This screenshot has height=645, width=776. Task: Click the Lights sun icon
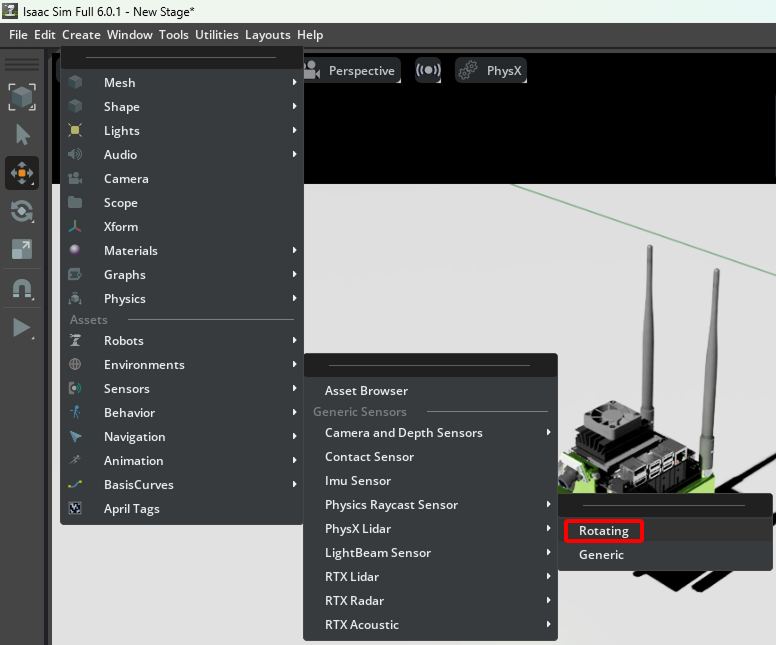[x=75, y=130]
